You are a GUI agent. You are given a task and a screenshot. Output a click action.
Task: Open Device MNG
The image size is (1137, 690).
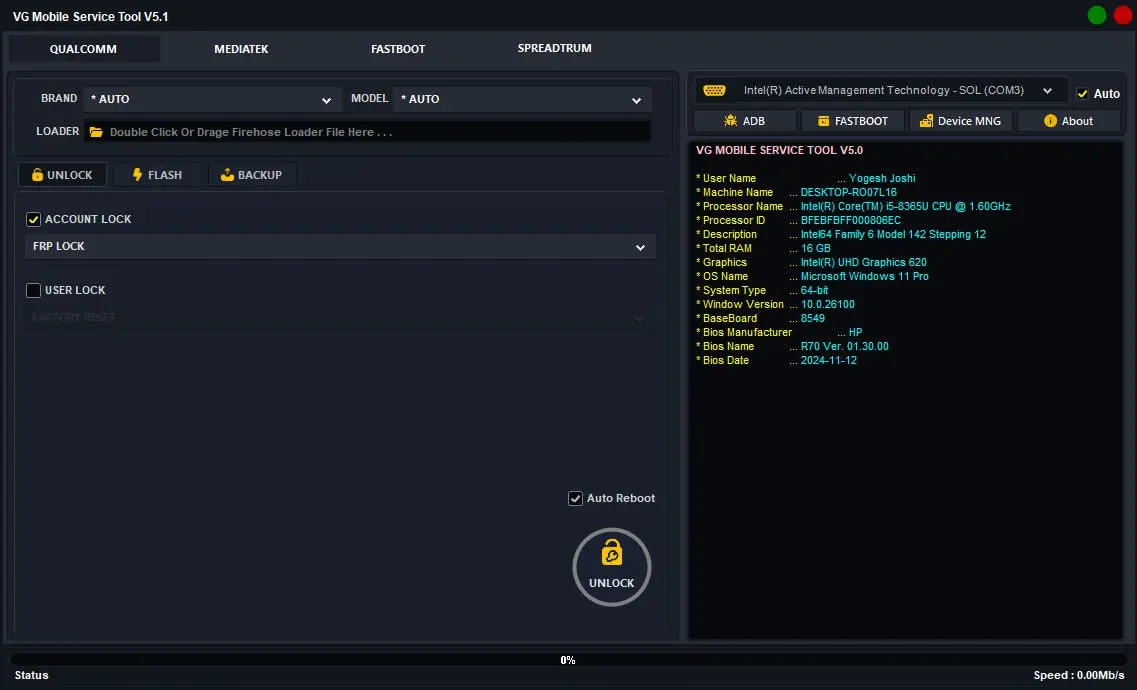[x=960, y=121]
